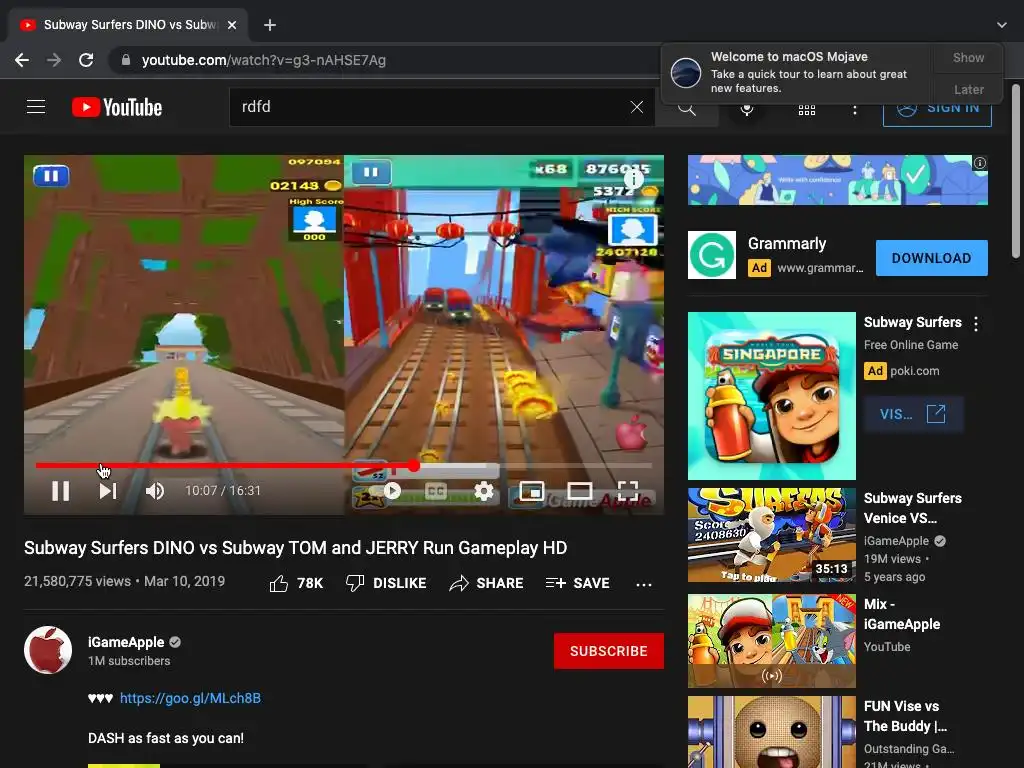Skip to the next video
Viewport: 1024px width, 768px height.
tap(108, 490)
